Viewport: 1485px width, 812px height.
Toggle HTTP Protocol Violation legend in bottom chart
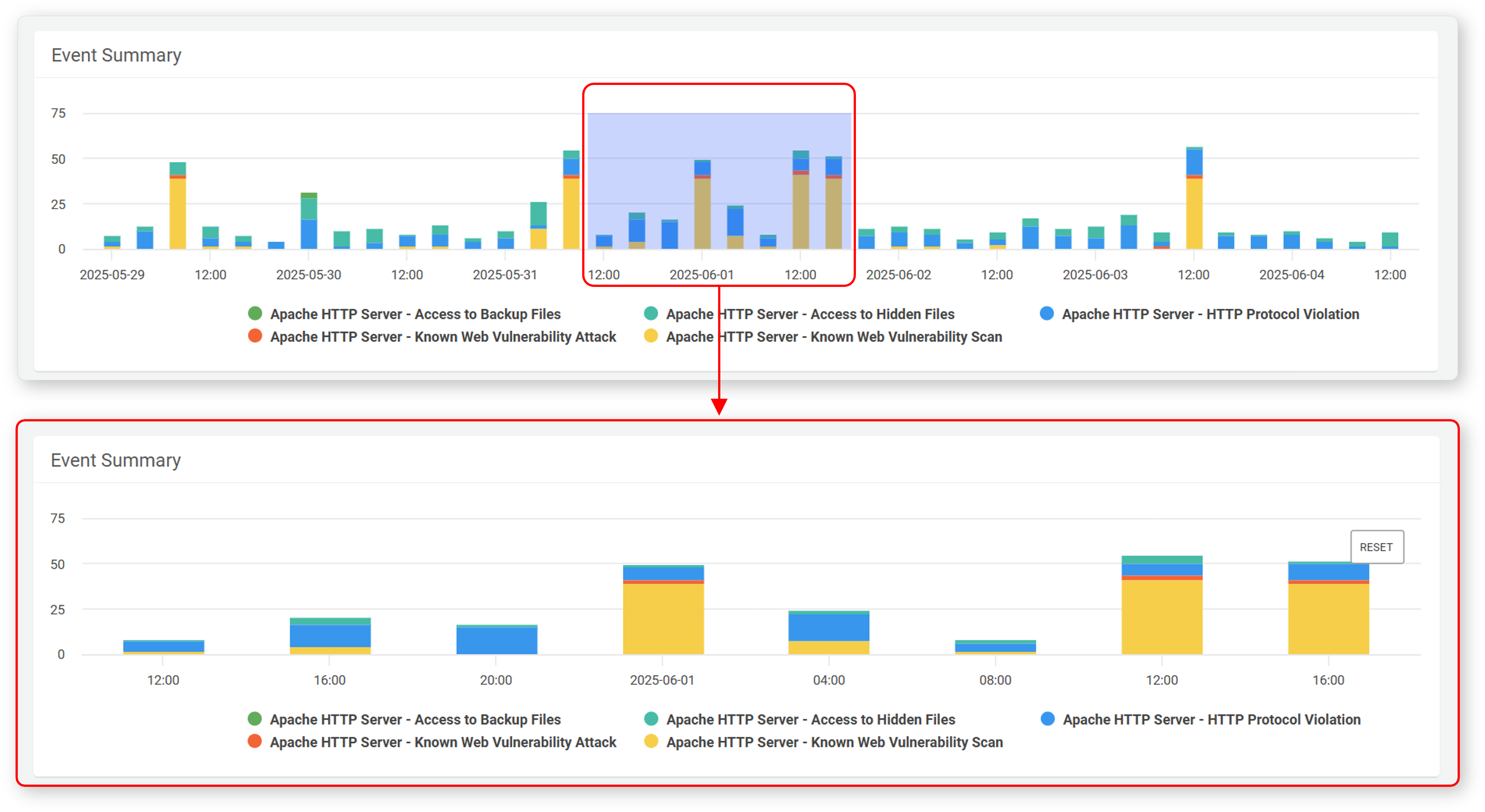[x=1200, y=719]
